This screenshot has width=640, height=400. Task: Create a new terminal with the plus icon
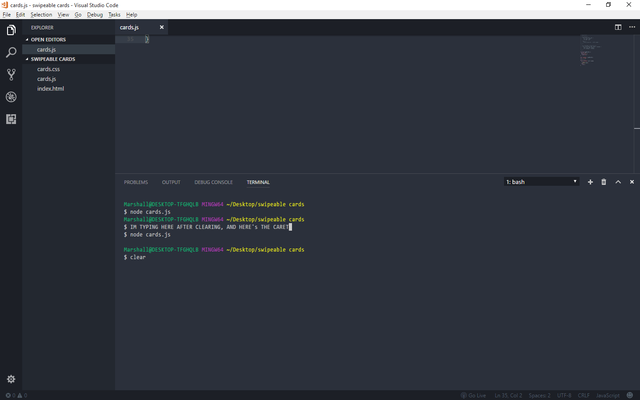click(x=590, y=182)
